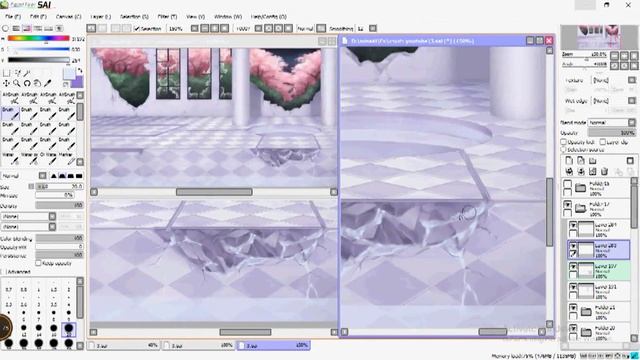Select the move tool
640x360 pixels.
point(7,83)
